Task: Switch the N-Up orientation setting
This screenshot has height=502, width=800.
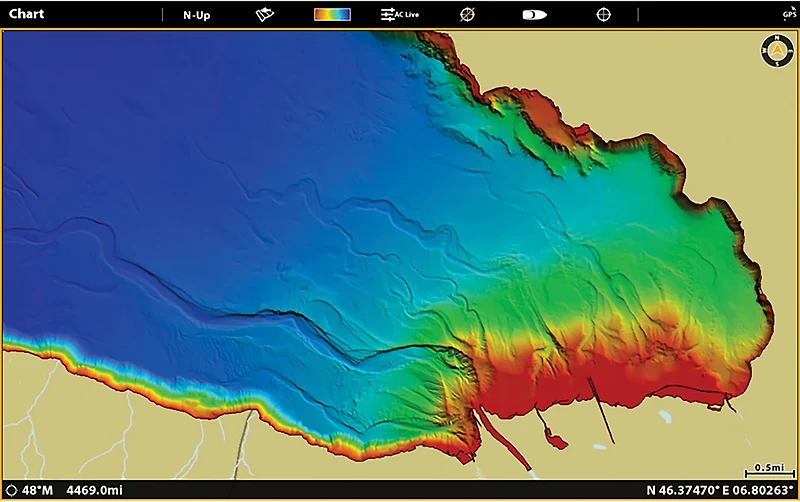Action: [196, 15]
